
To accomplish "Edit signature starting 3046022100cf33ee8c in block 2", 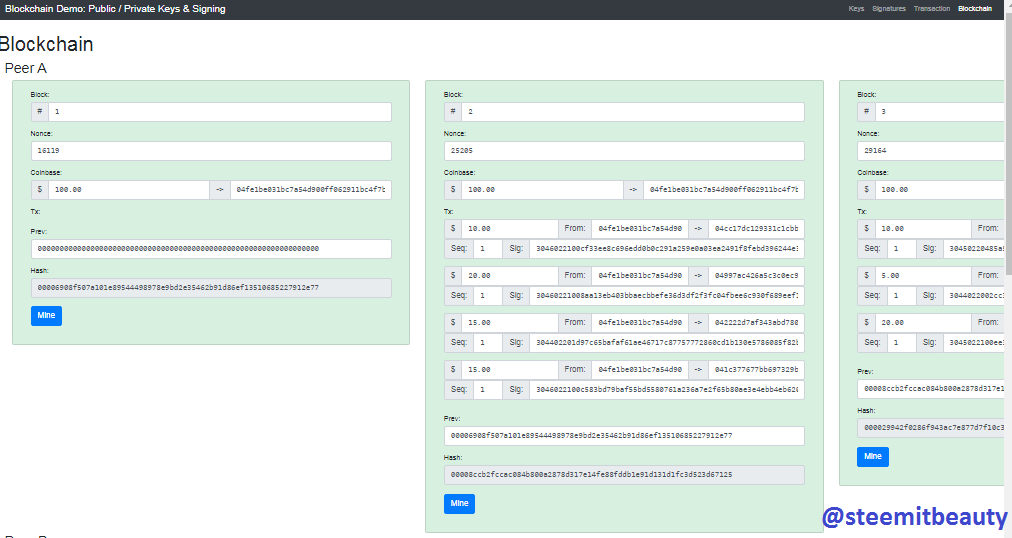I will (x=667, y=248).
